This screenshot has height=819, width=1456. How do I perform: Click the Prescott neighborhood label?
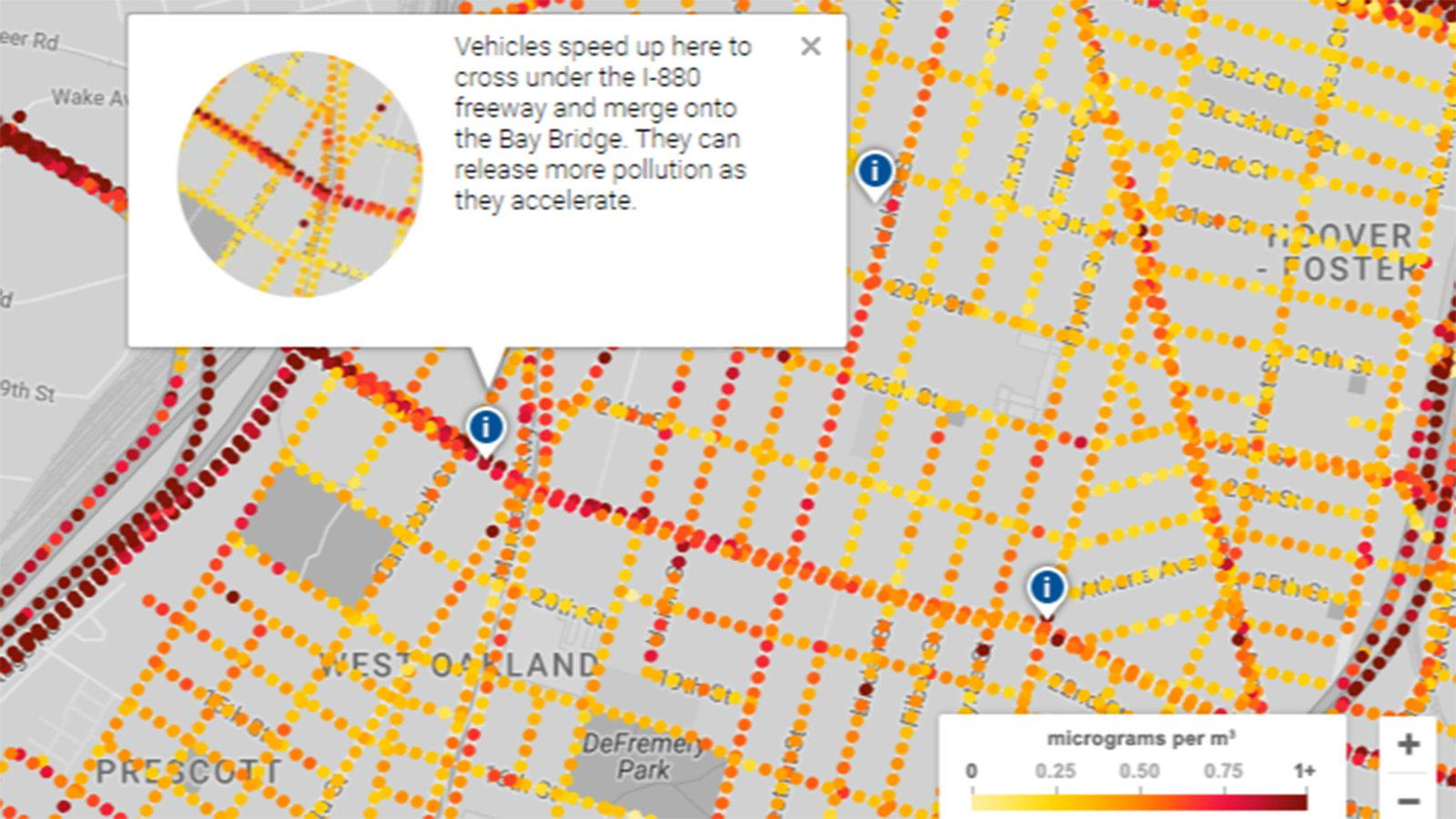point(188,773)
